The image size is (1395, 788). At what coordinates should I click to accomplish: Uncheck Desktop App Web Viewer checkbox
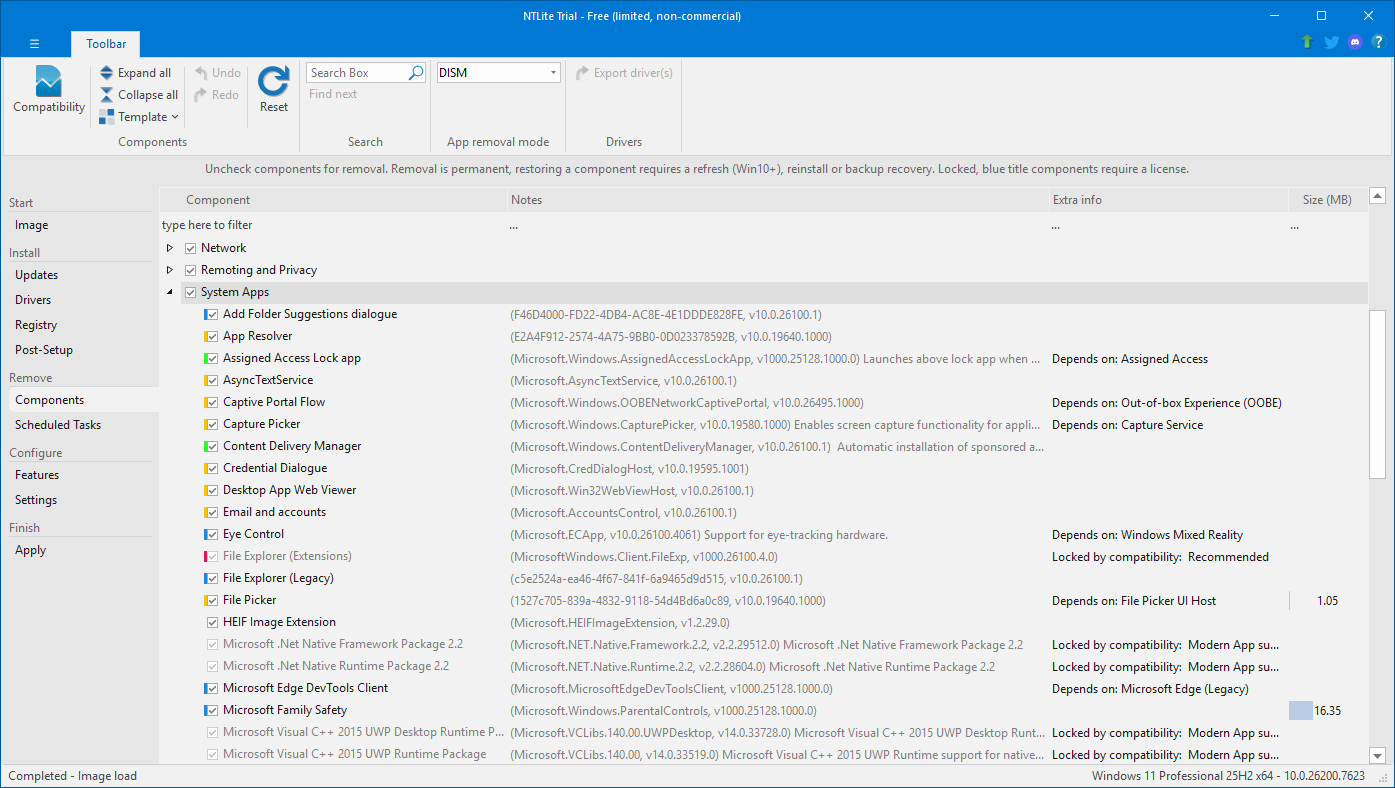coord(212,490)
